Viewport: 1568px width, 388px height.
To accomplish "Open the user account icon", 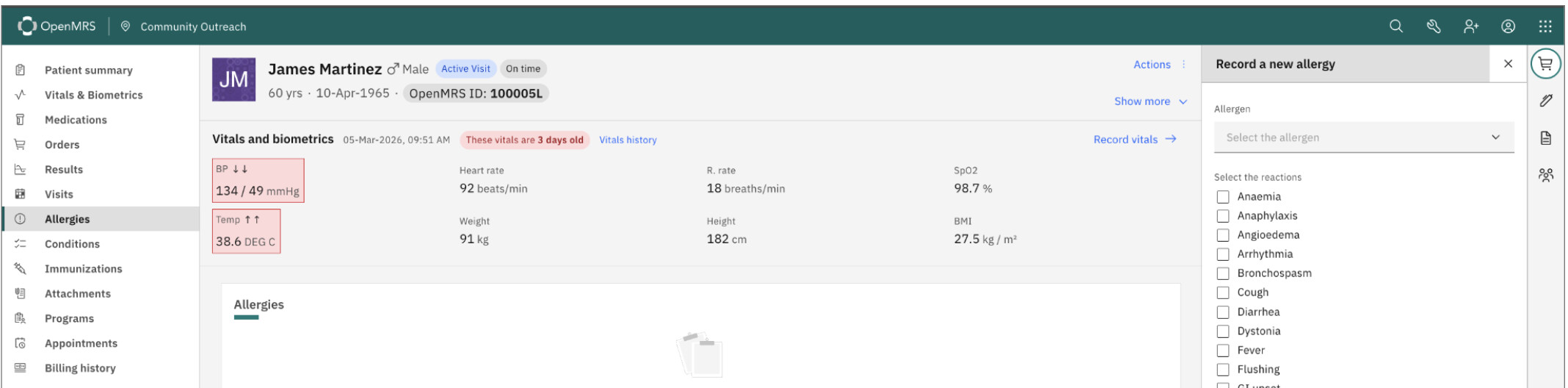I will click(1508, 26).
